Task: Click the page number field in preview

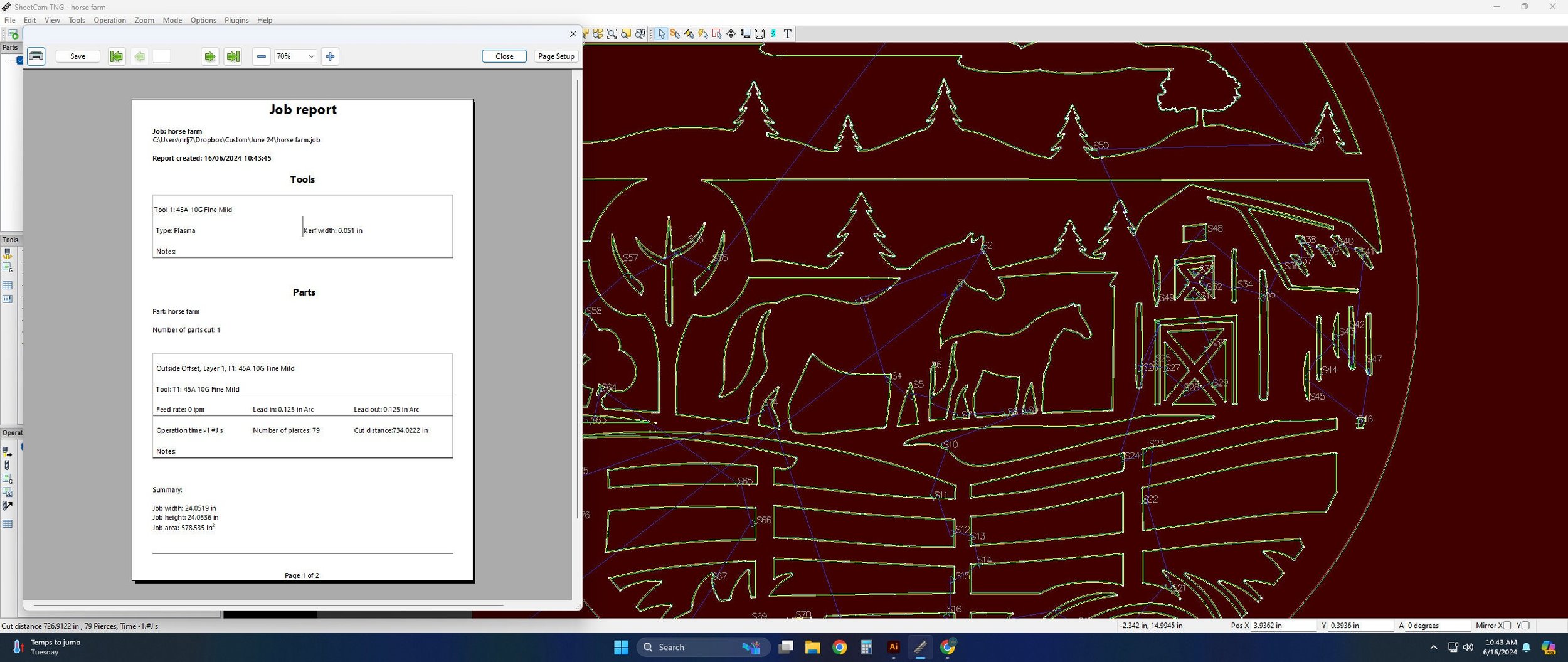Action: (x=161, y=56)
